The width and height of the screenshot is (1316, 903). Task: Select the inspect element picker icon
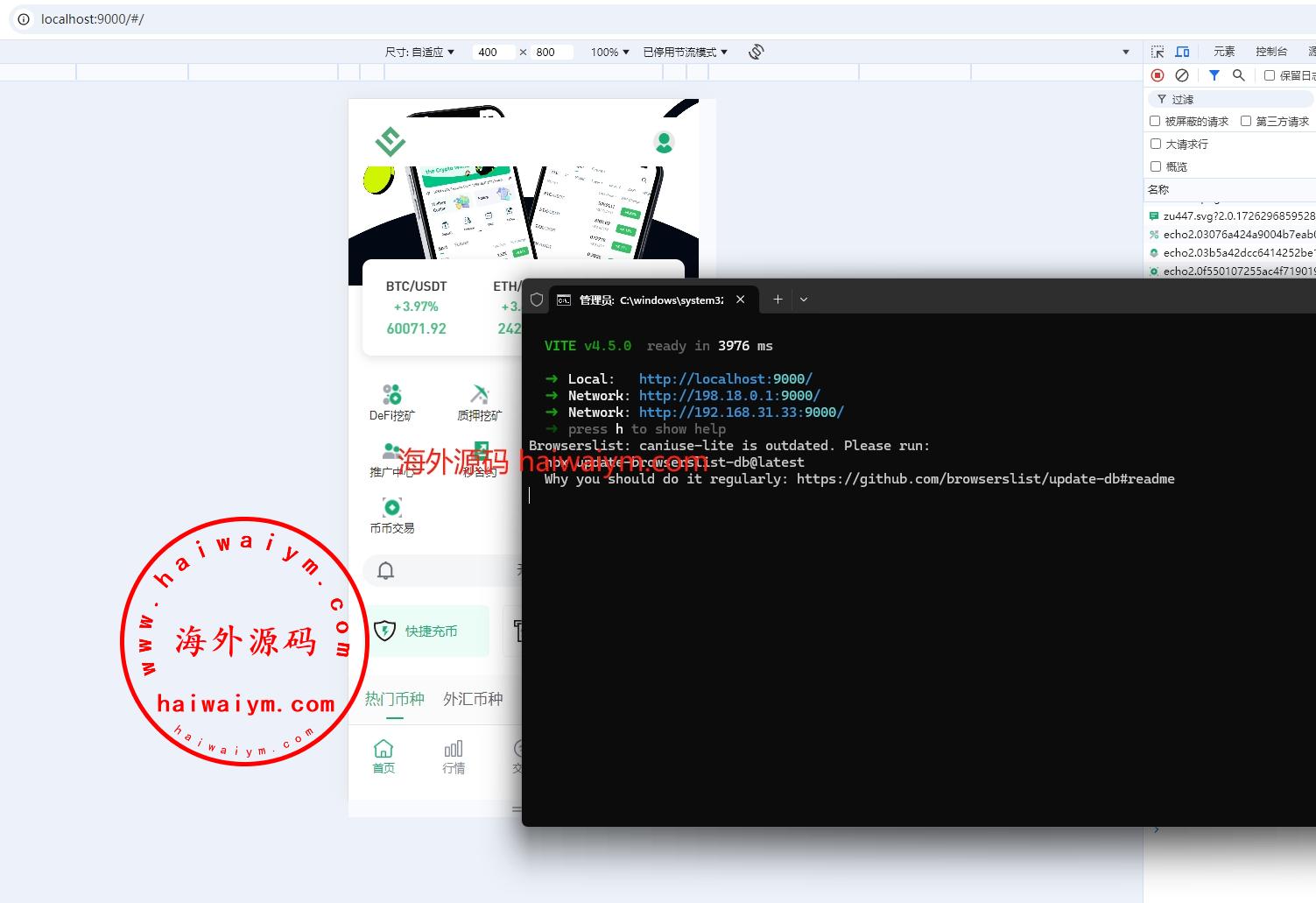coord(1158,52)
